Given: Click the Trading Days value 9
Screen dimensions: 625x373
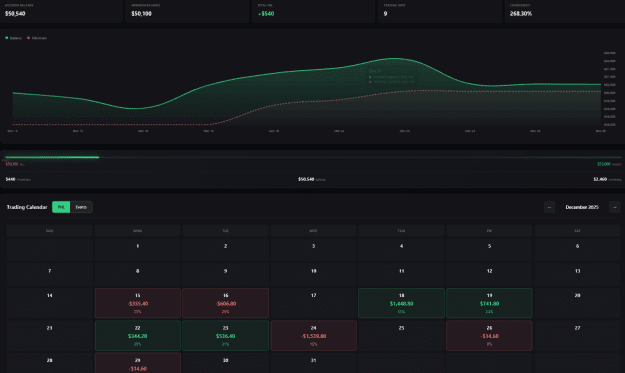Looking at the screenshot, I should click(x=385, y=14).
